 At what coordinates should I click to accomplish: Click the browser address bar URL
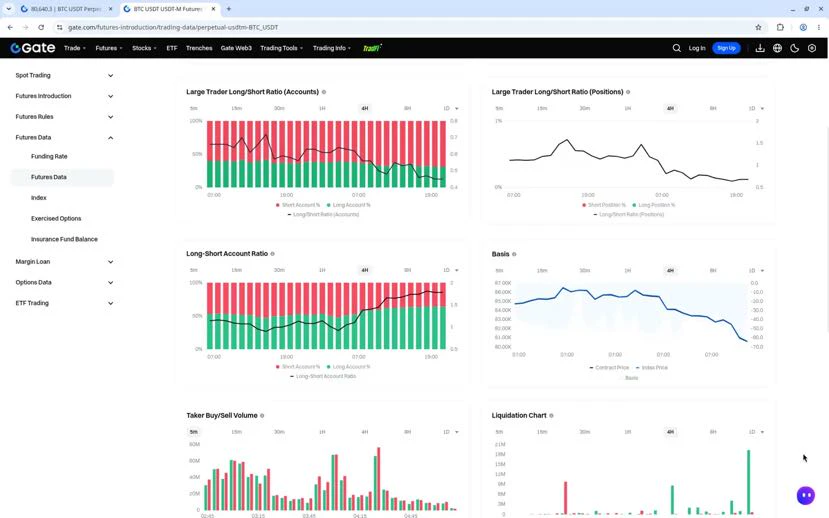[173, 27]
